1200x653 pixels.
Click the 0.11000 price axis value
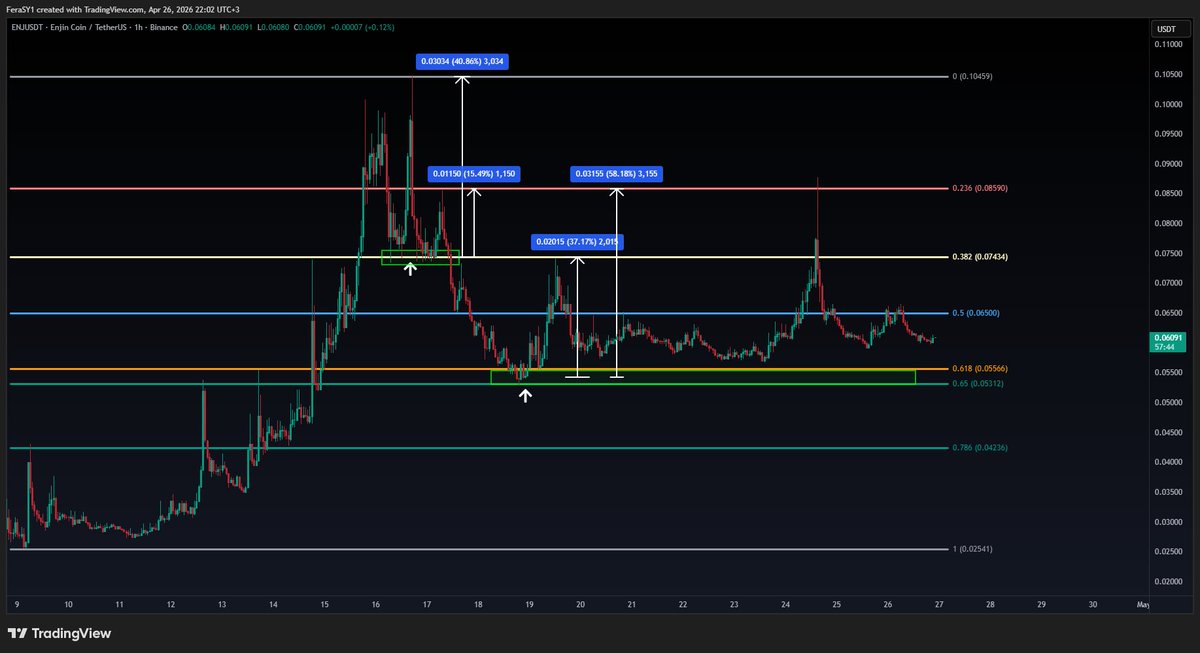[1170, 45]
